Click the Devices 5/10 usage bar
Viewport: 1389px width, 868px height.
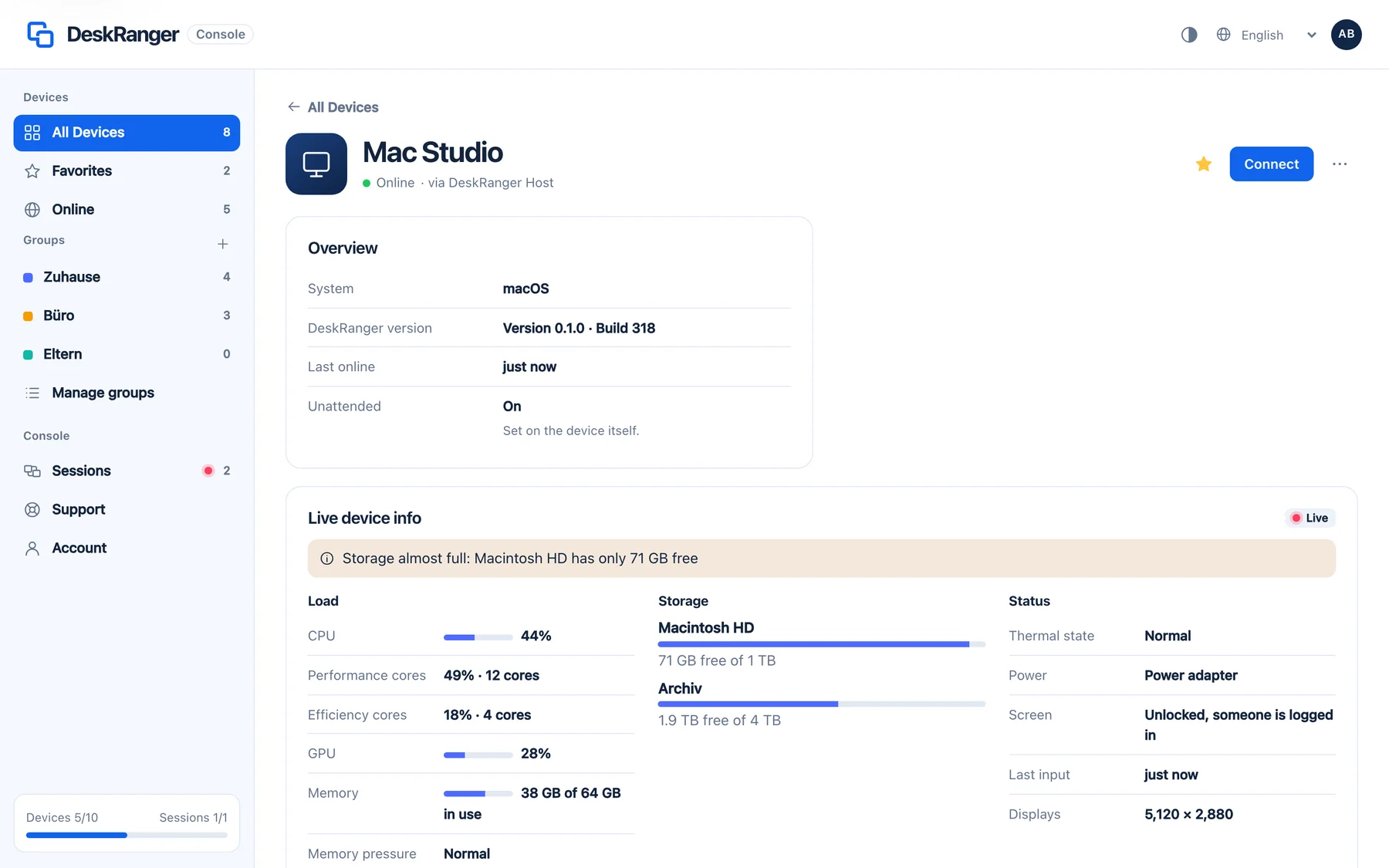[x=127, y=835]
